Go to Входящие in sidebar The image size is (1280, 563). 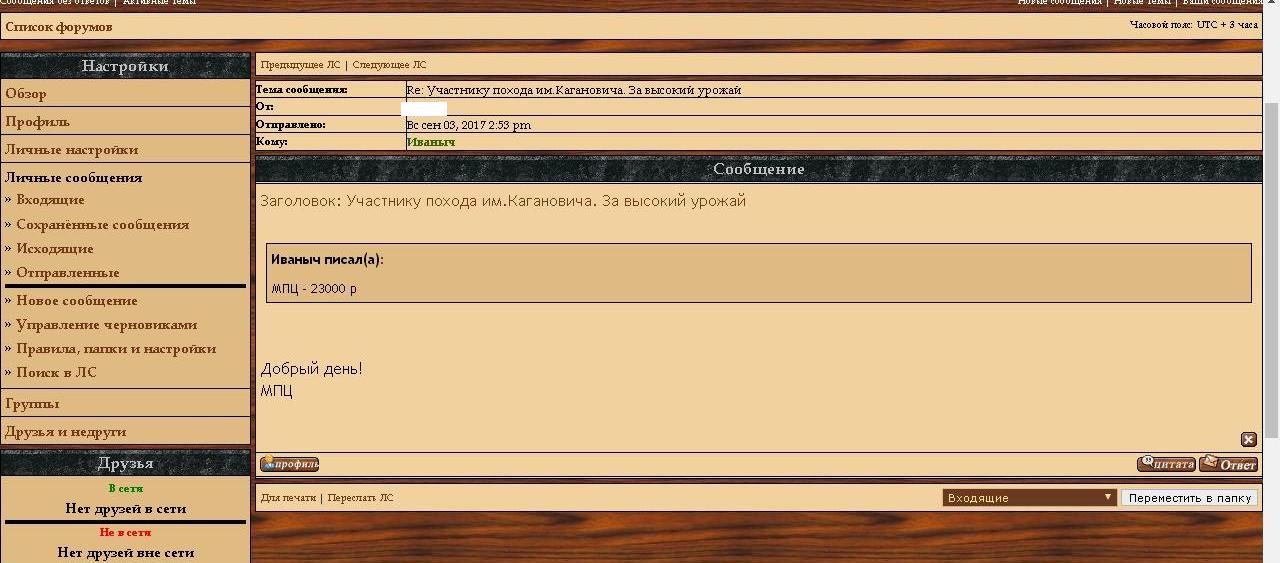click(x=50, y=200)
